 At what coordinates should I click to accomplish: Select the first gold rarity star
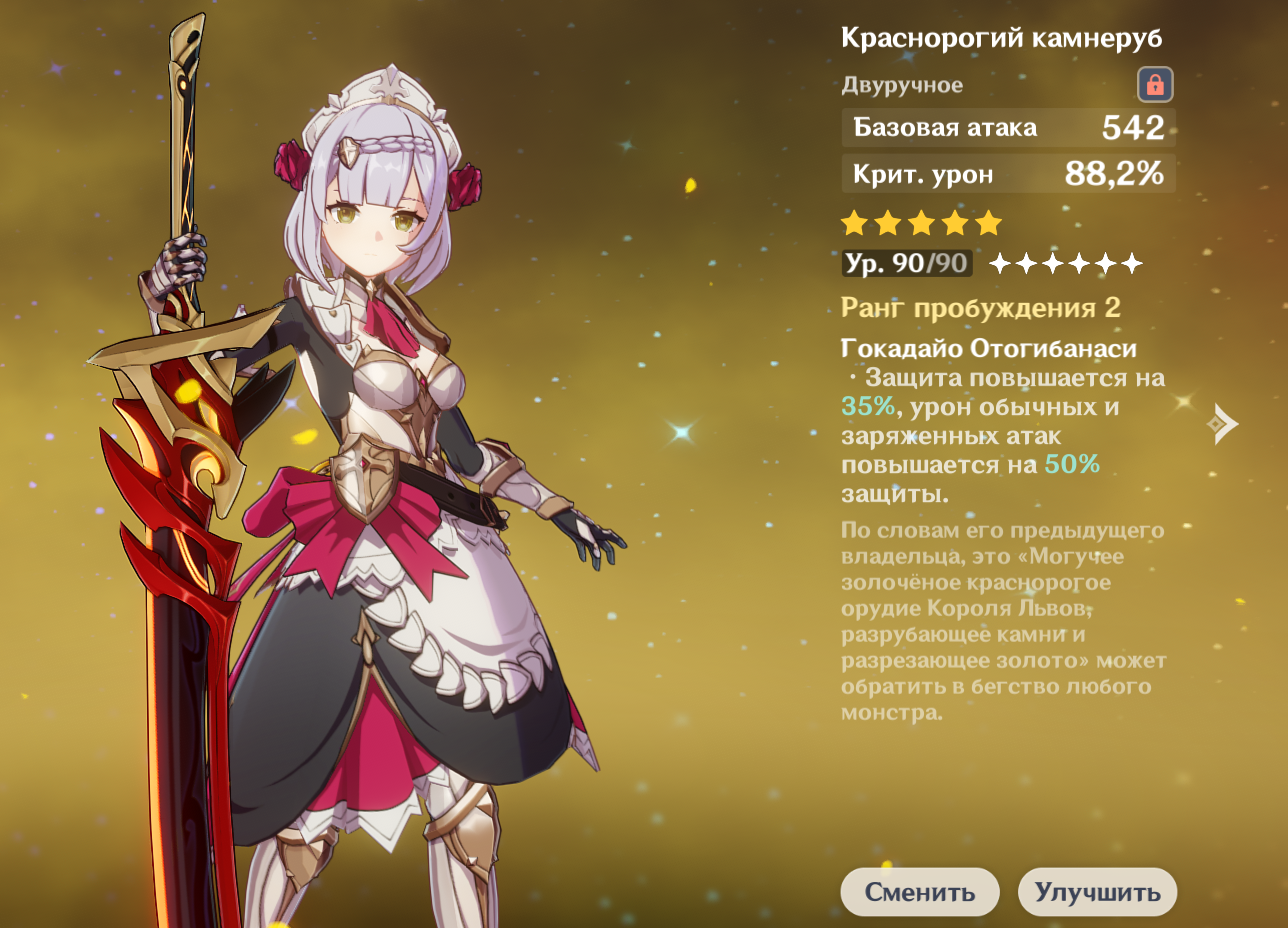[x=854, y=222]
